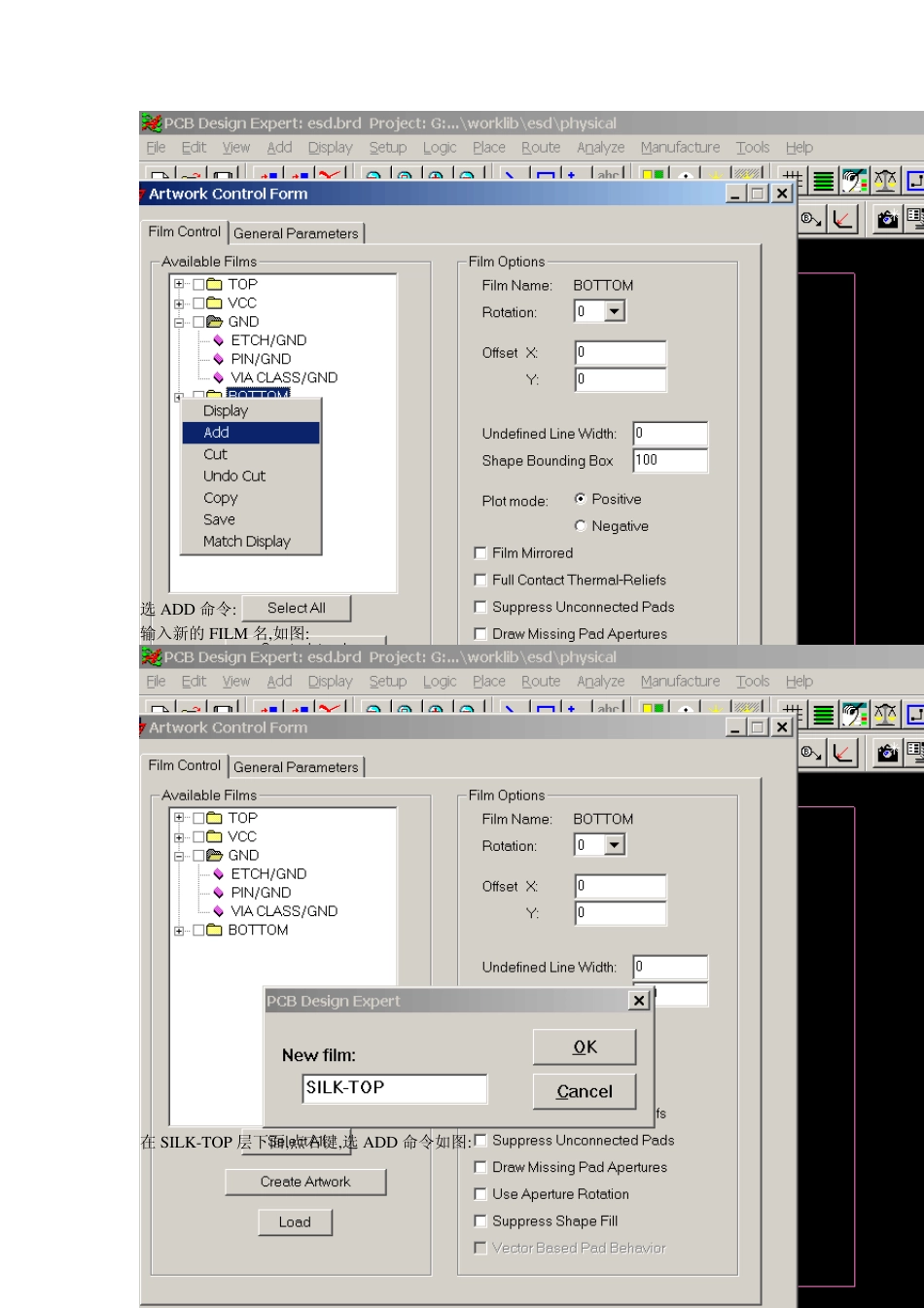
Task: Open Manufacture menu in context-menu screenshot
Action: click(x=680, y=148)
